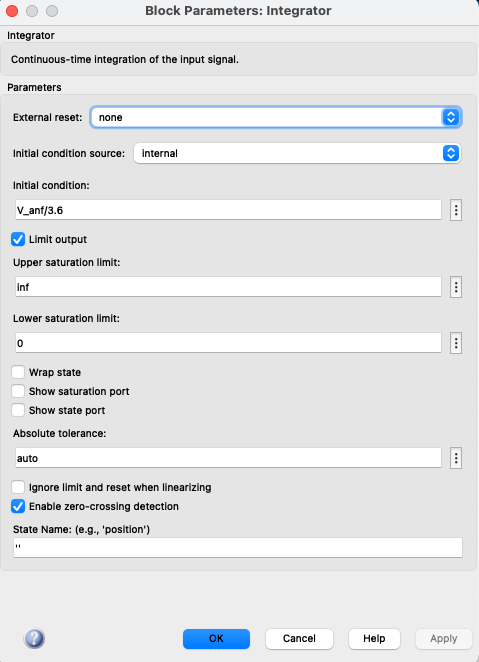Enable the Wrap state checkbox

tap(18, 372)
